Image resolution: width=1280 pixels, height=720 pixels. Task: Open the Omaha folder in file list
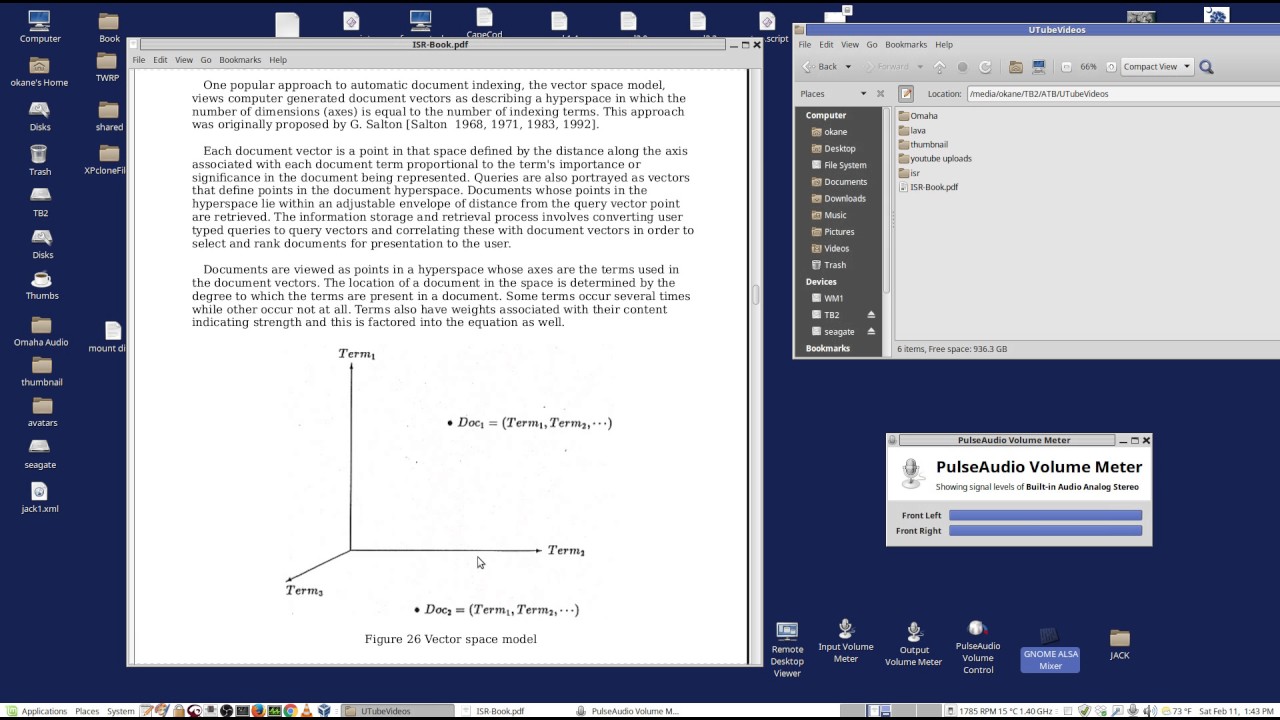click(918, 116)
